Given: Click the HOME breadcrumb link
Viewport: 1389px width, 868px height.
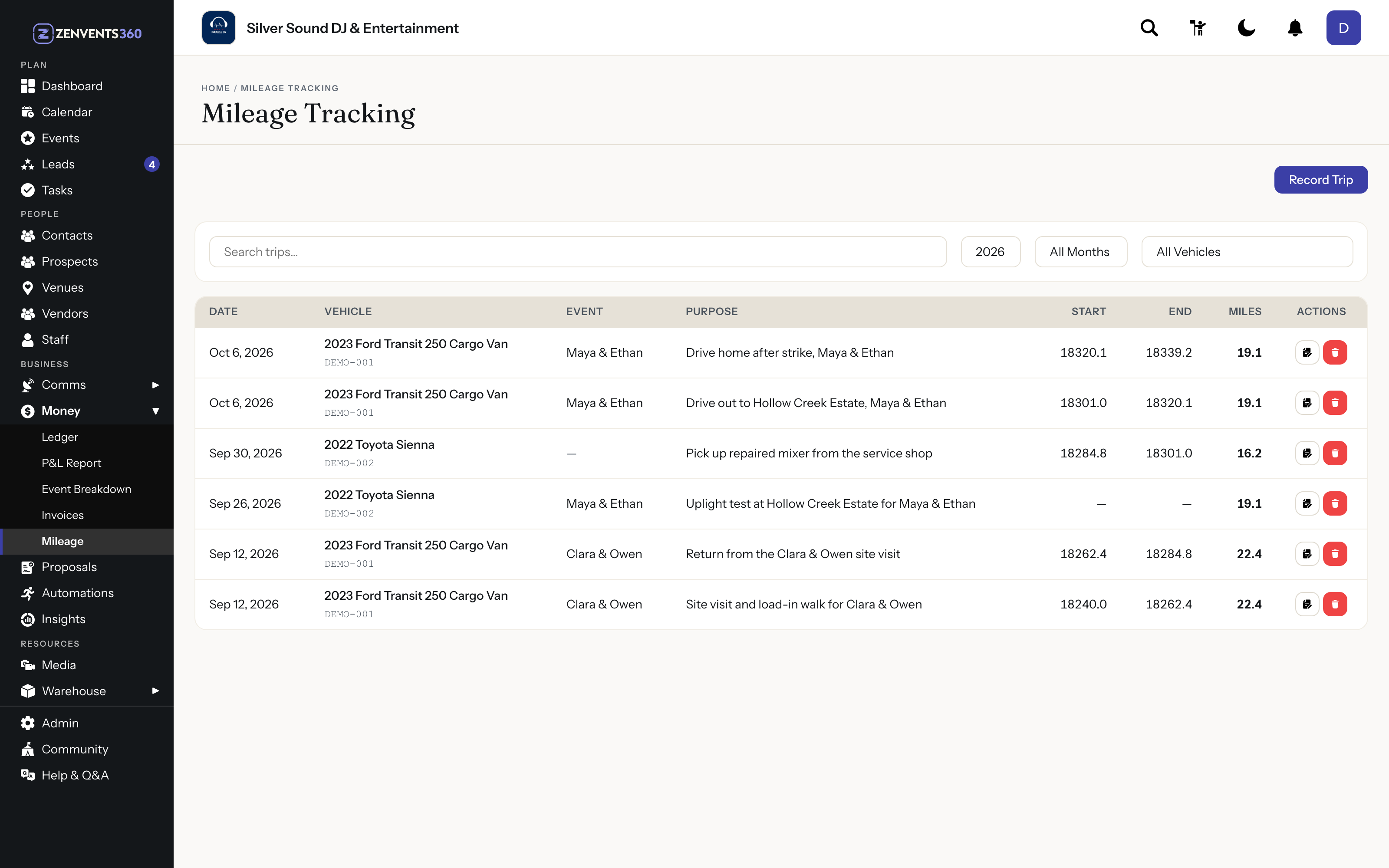Looking at the screenshot, I should 215,88.
